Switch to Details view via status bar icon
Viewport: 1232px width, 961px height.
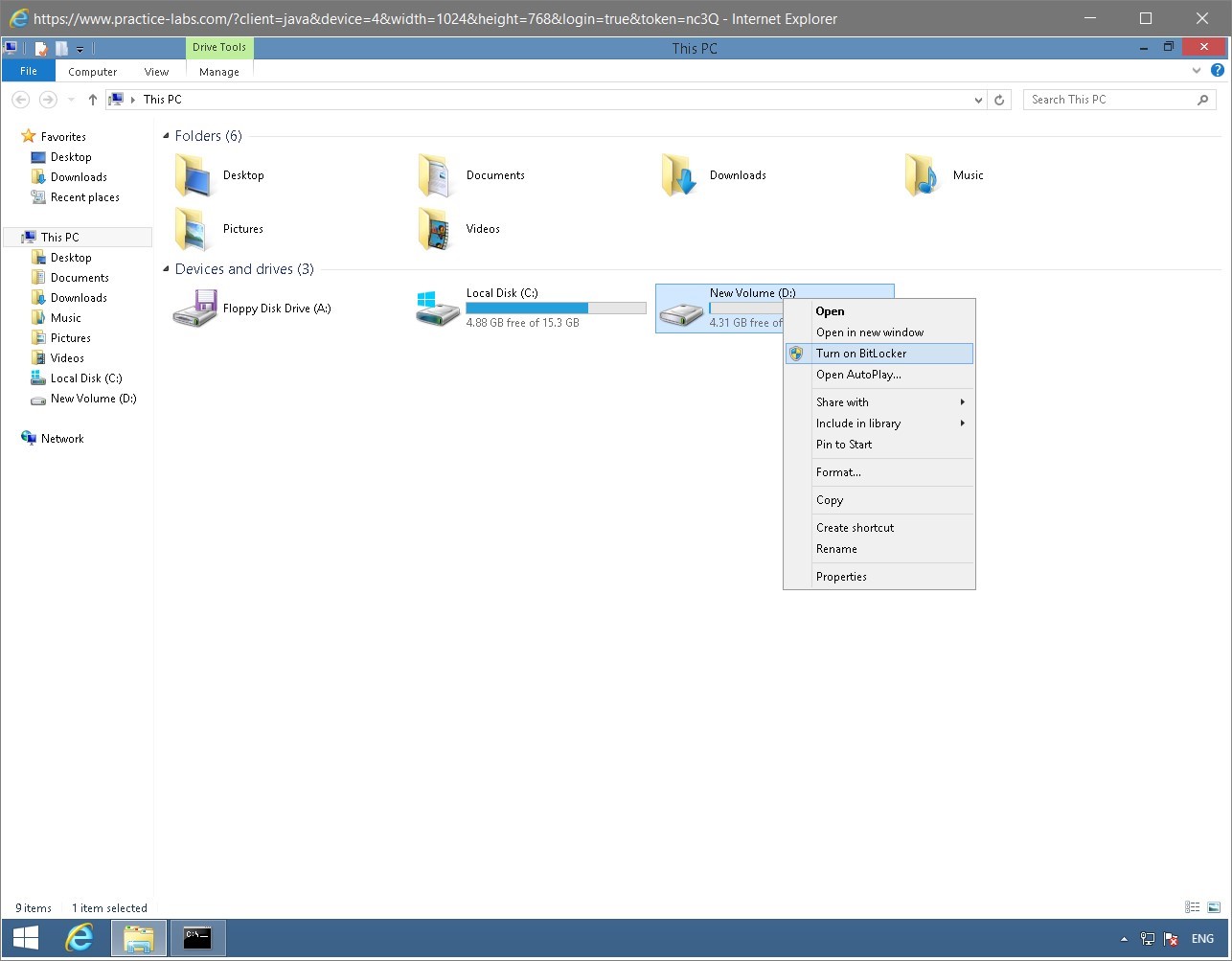pyautogui.click(x=1191, y=906)
